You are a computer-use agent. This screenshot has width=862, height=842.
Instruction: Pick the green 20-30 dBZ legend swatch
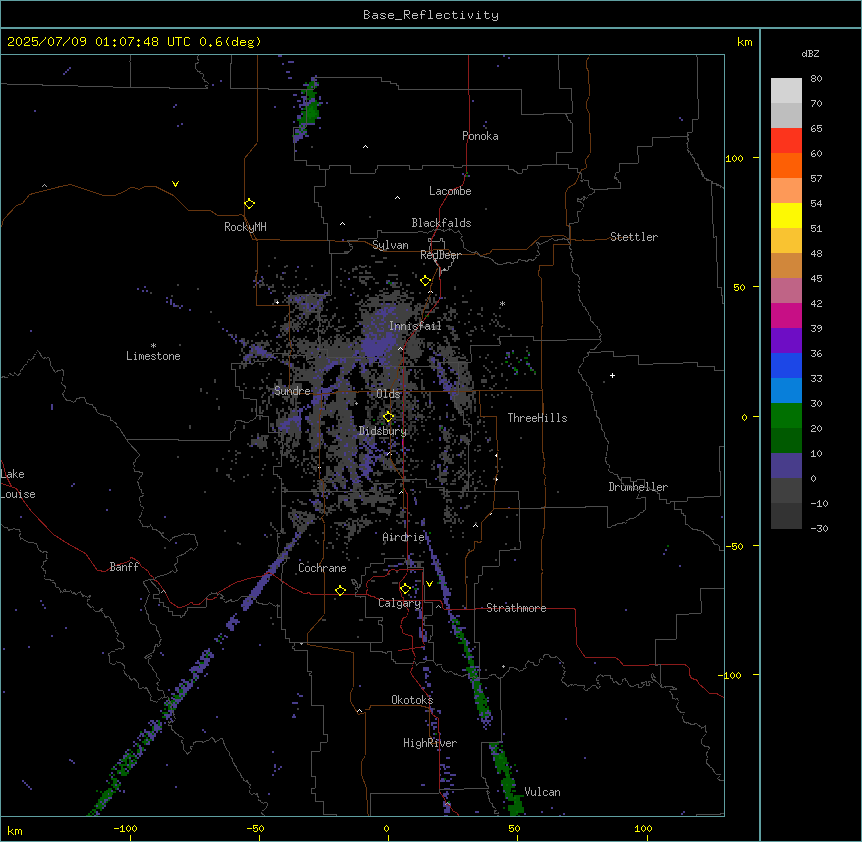(786, 416)
